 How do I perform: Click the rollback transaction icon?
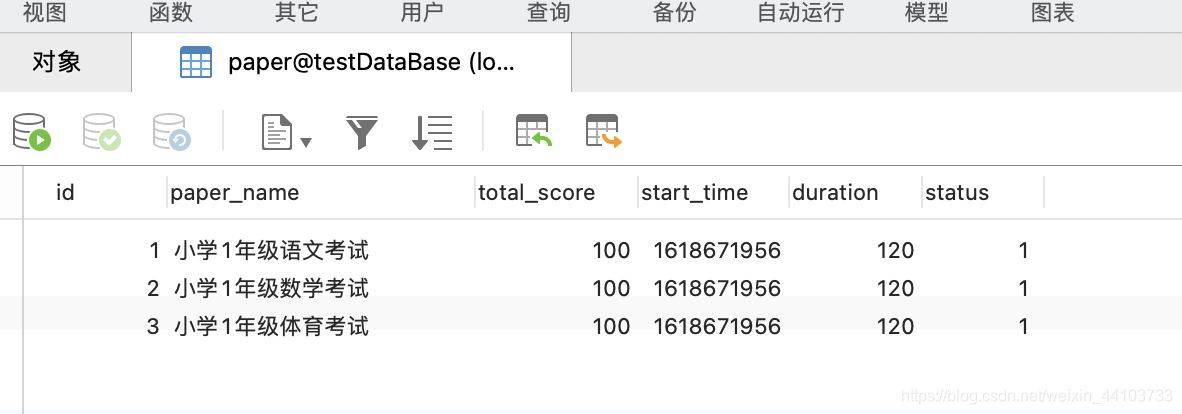[x=171, y=132]
